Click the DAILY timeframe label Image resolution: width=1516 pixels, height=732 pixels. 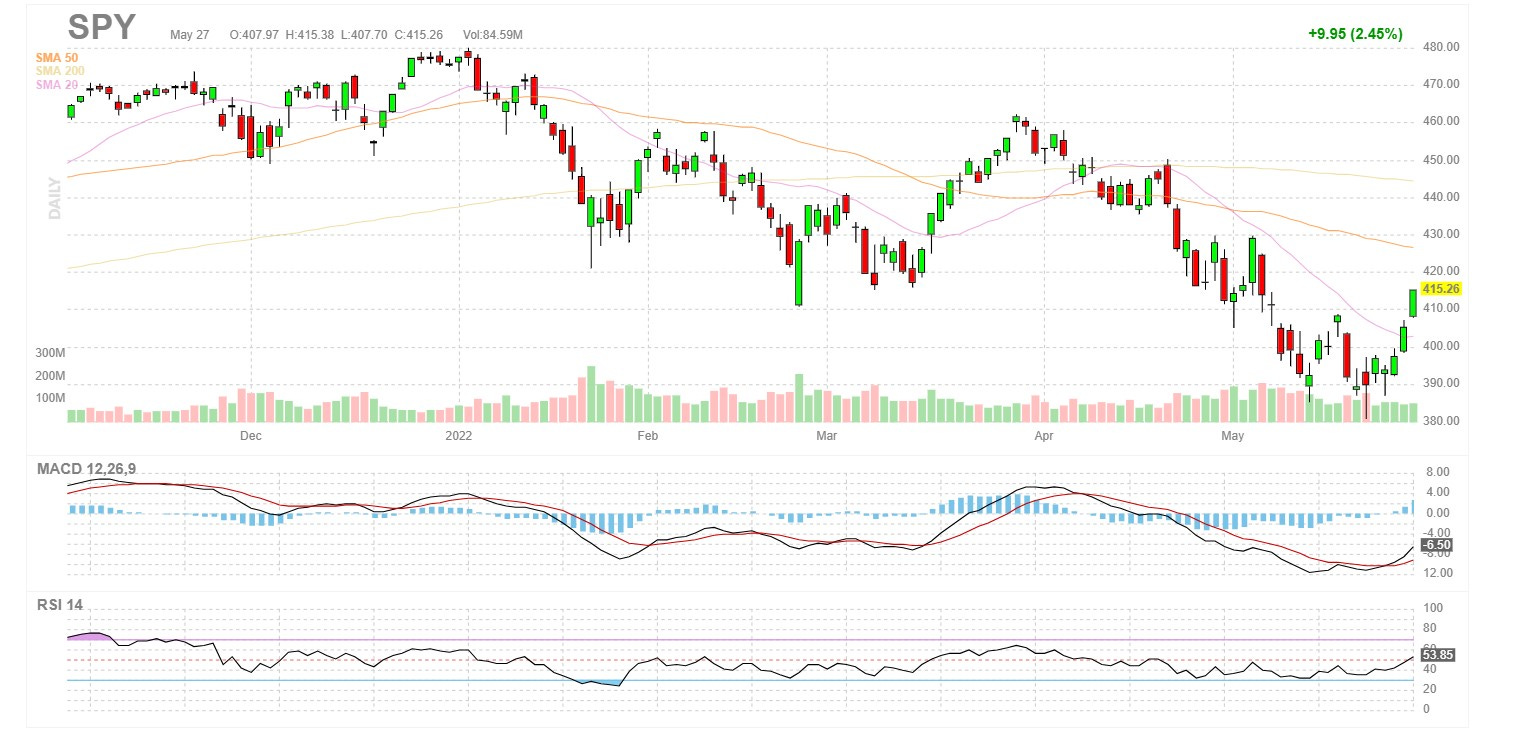(x=56, y=198)
